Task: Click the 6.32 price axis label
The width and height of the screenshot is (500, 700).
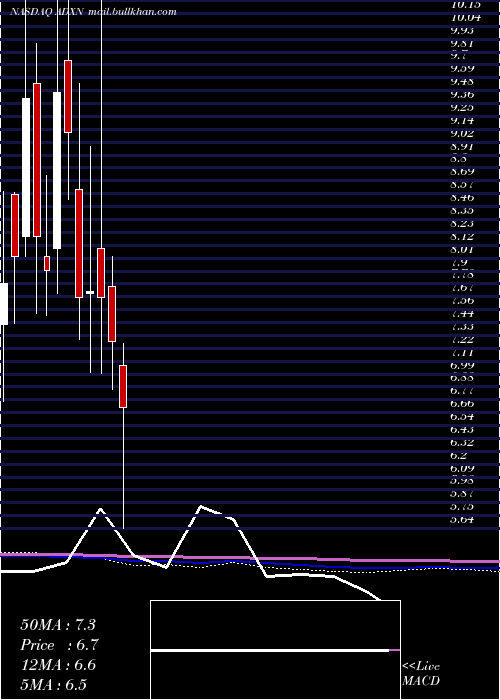Action: (x=462, y=442)
